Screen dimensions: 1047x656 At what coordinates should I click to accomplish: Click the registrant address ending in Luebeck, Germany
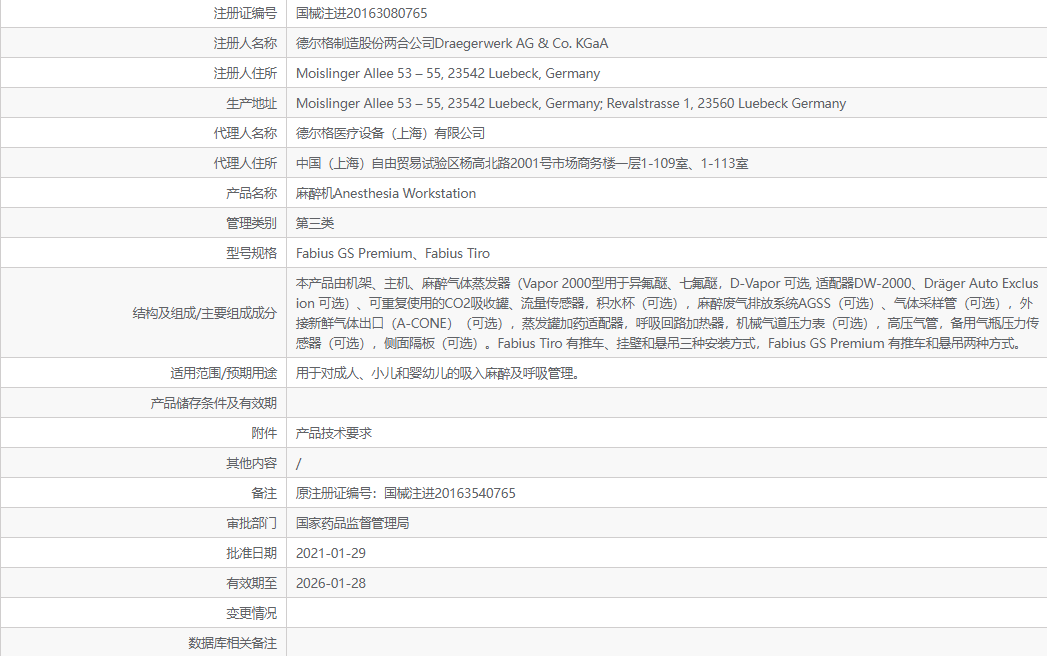[x=448, y=73]
